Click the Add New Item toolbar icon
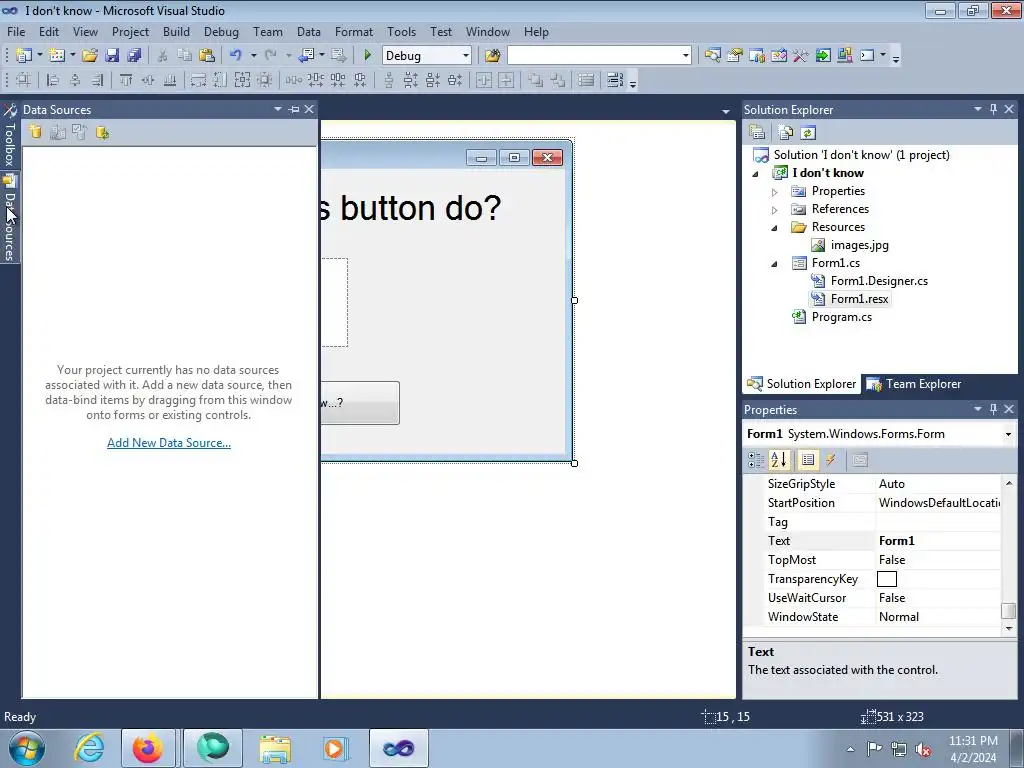 click(x=57, y=56)
